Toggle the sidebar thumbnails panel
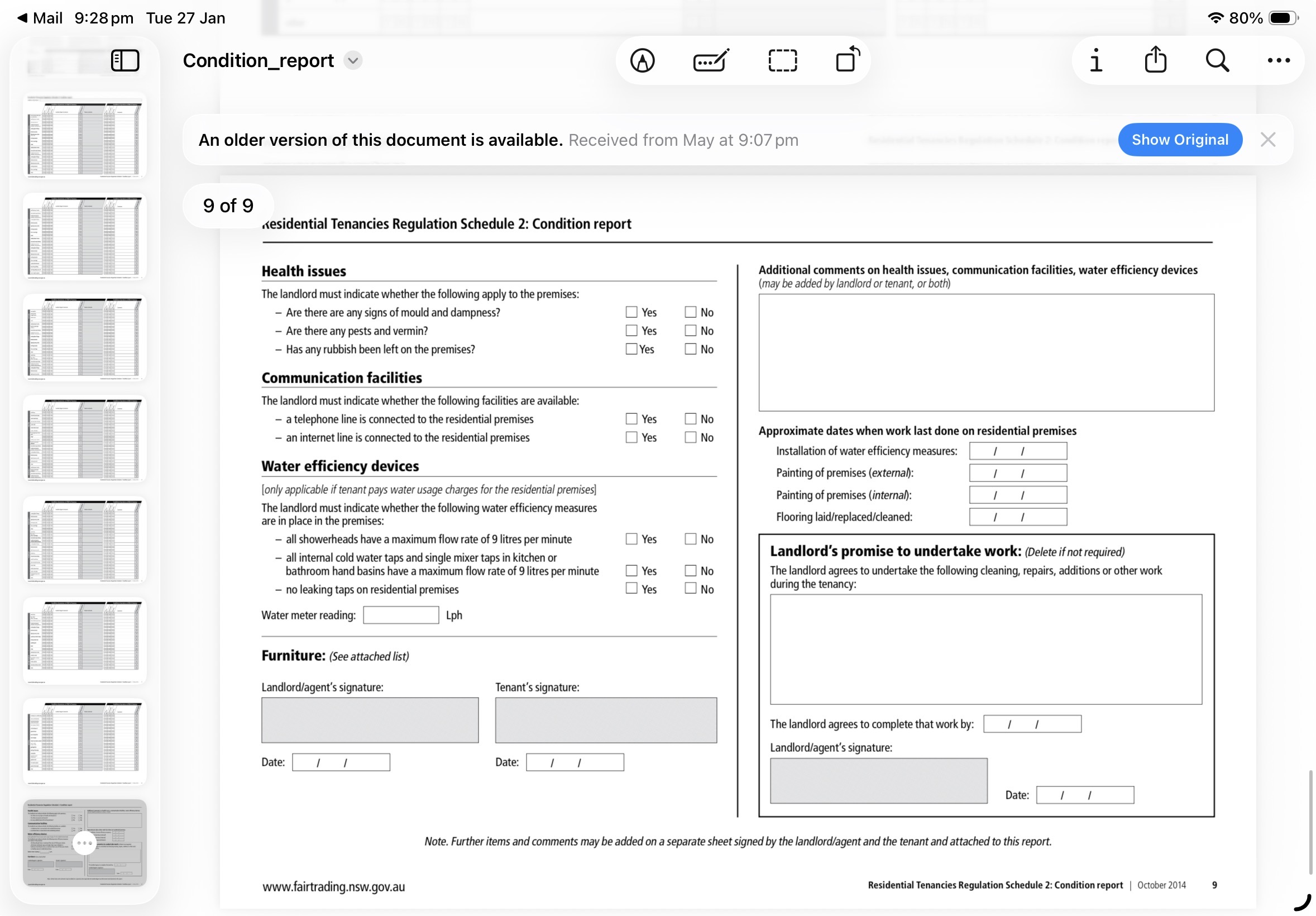1316x916 pixels. pyautogui.click(x=125, y=60)
